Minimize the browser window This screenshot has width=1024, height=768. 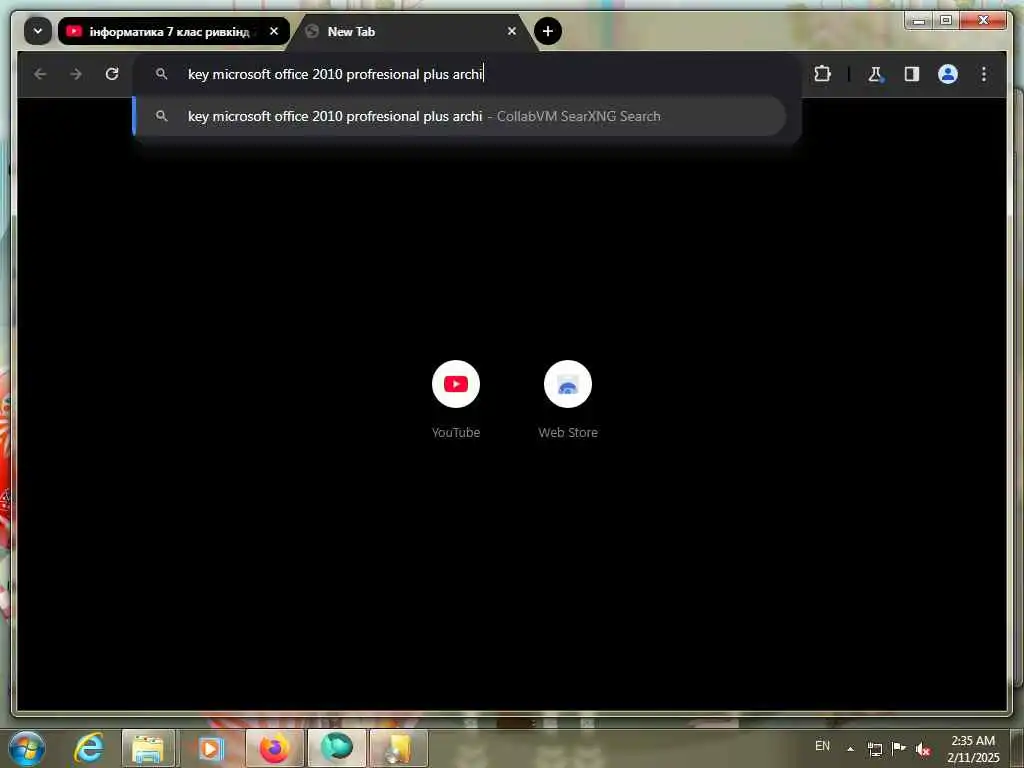click(x=919, y=21)
